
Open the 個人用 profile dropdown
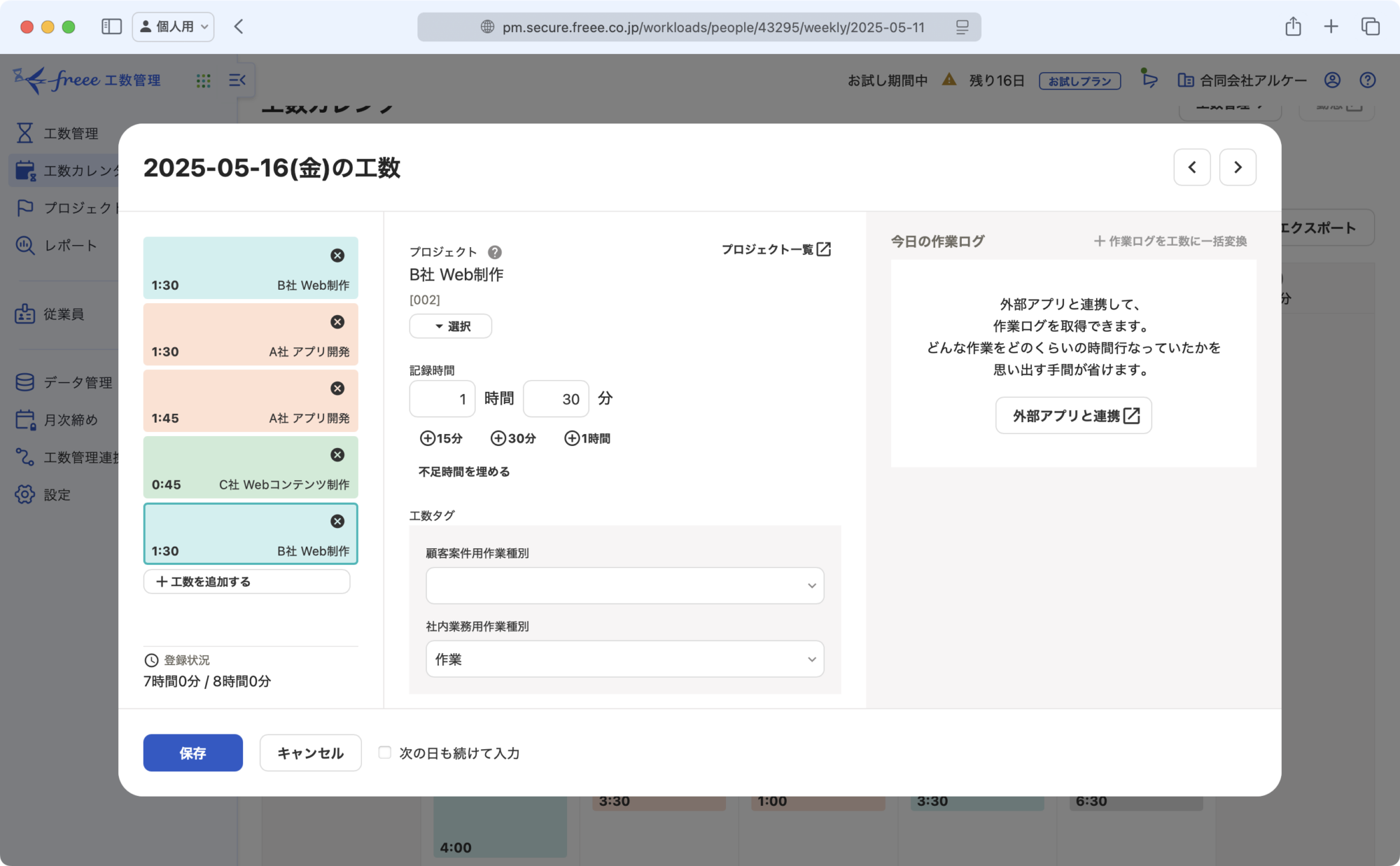tap(173, 27)
